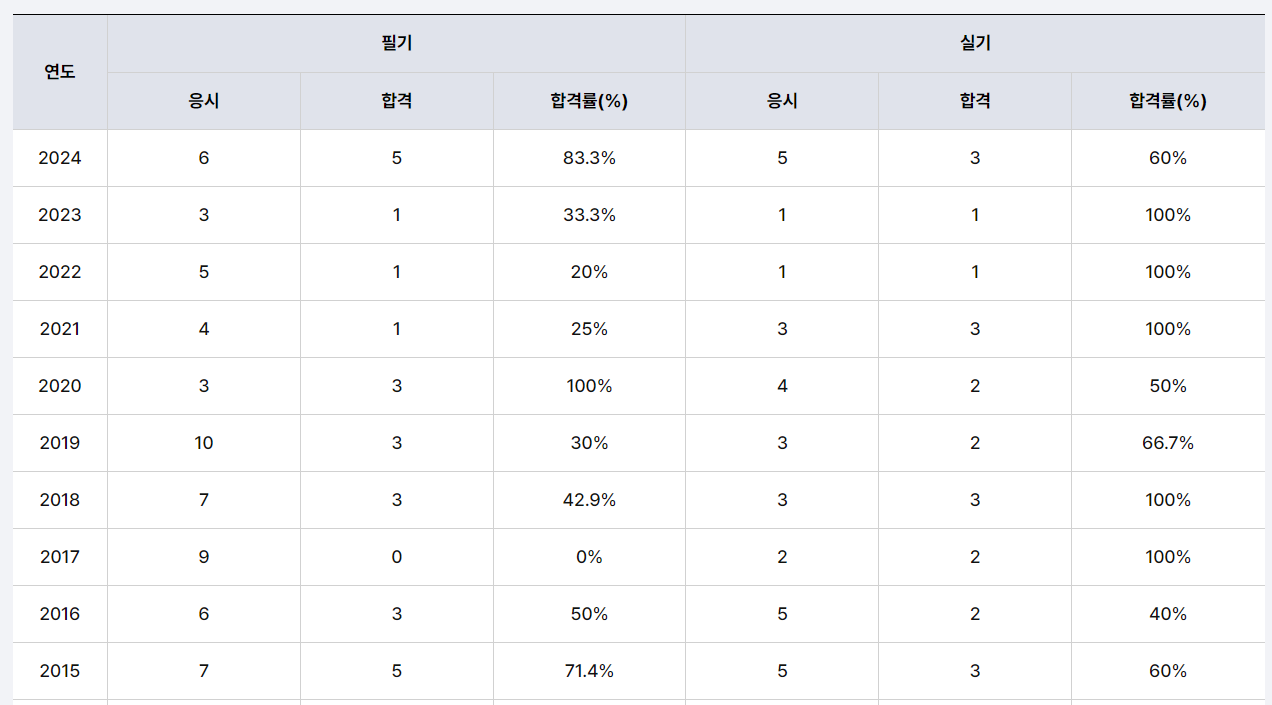Select the 2016 실기 40% cell

point(1168,614)
